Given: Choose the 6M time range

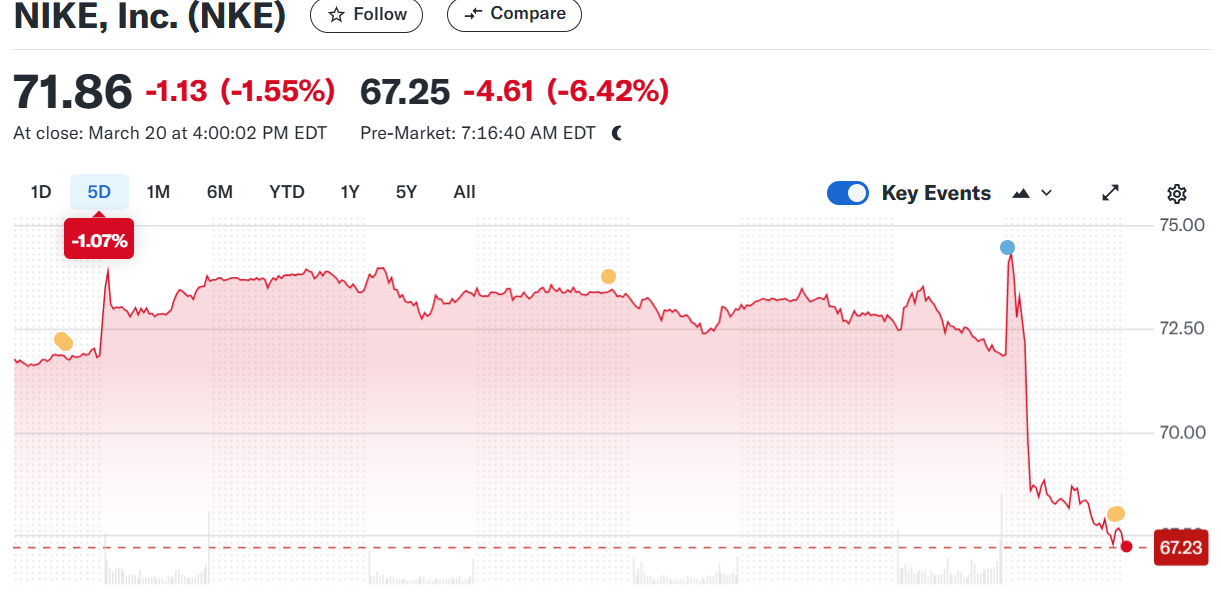Looking at the screenshot, I should pyautogui.click(x=220, y=192).
